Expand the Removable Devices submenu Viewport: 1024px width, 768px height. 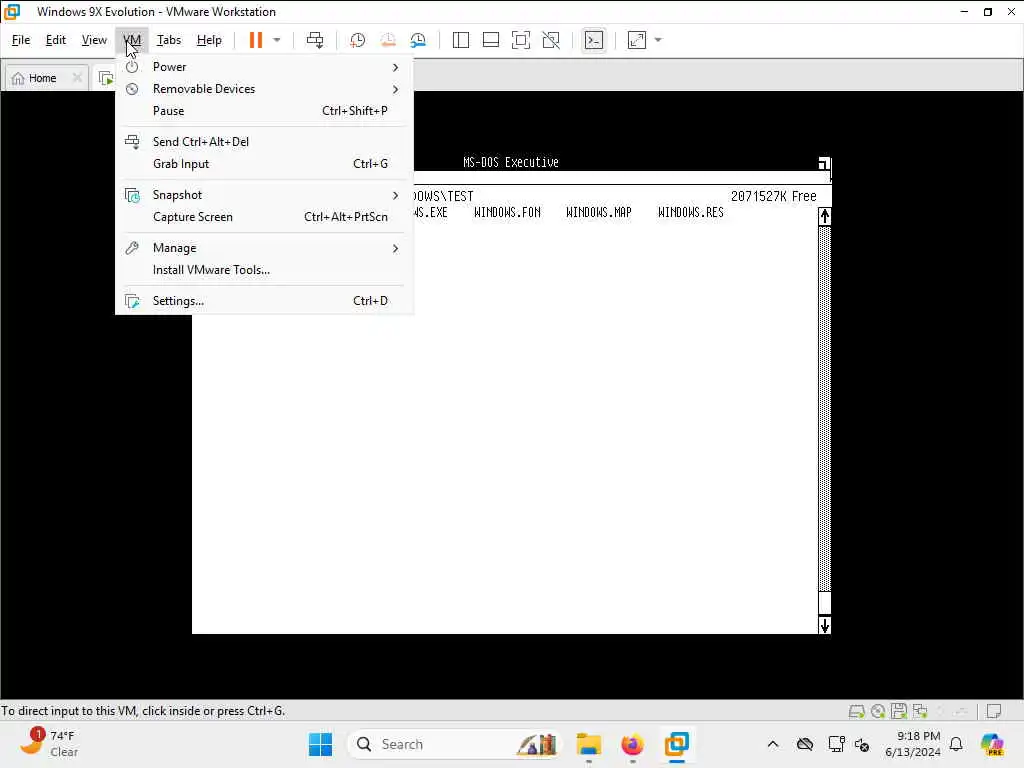pyautogui.click(x=264, y=89)
